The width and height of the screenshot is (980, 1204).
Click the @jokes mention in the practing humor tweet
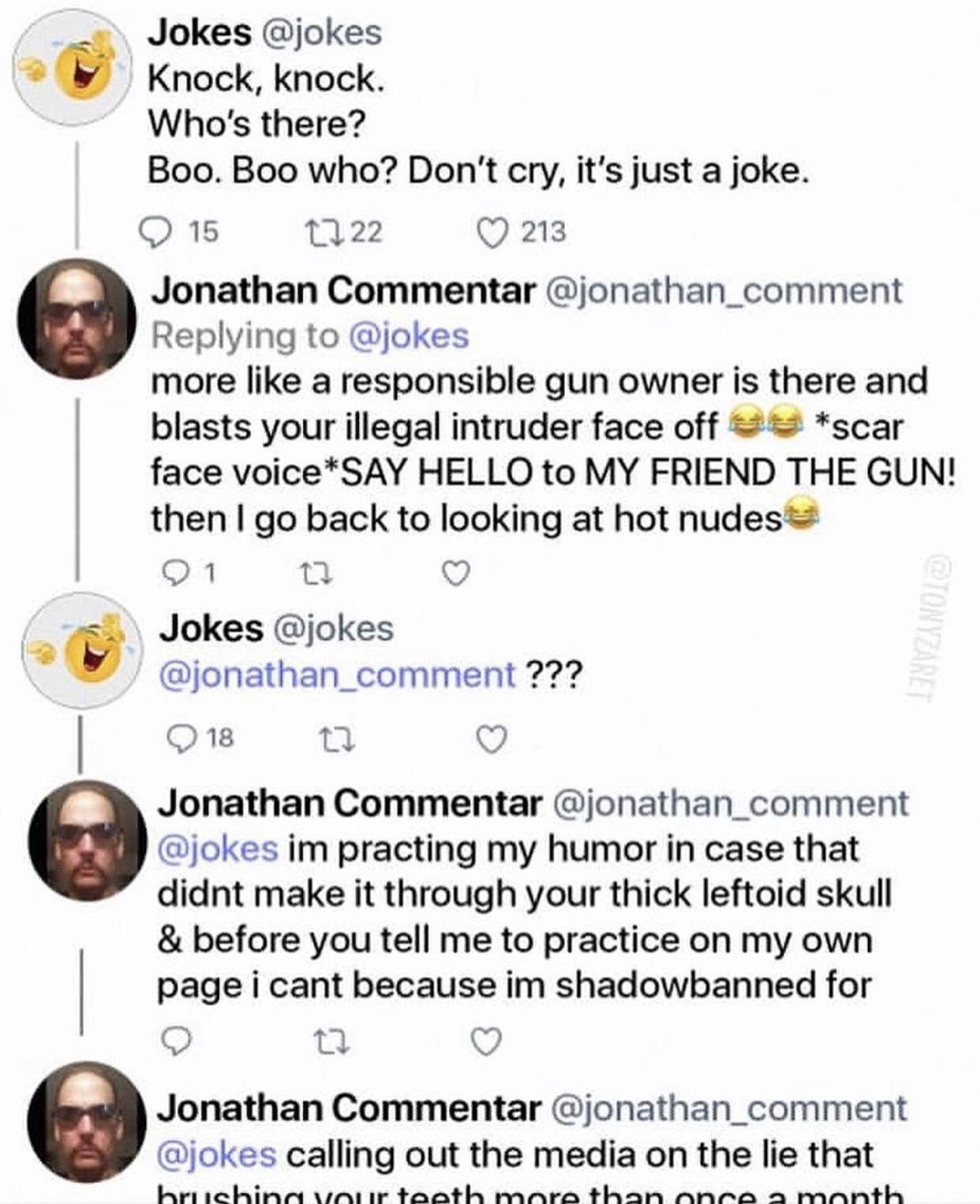click(x=218, y=849)
